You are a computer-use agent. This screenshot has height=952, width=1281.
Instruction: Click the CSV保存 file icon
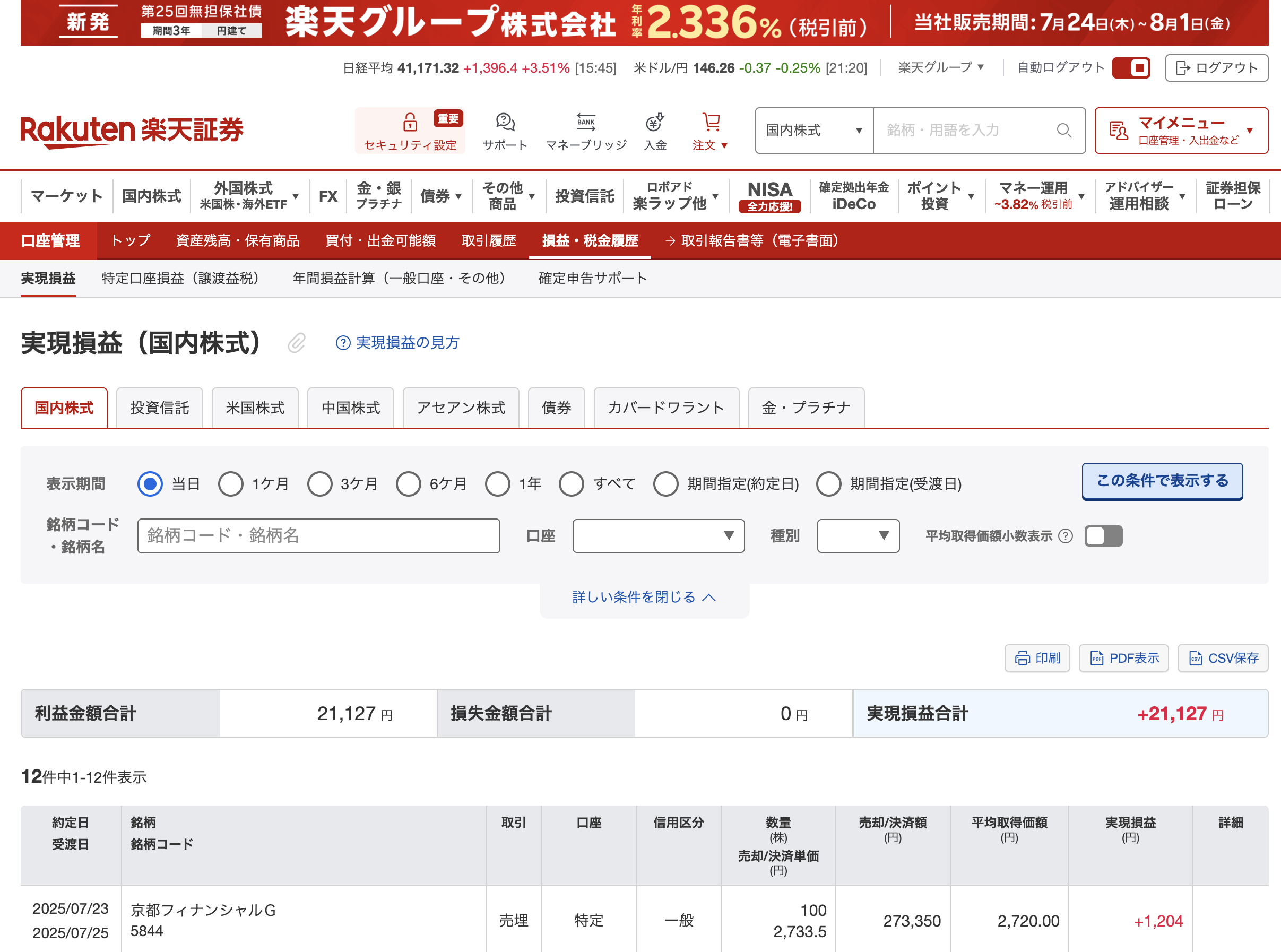1196,658
